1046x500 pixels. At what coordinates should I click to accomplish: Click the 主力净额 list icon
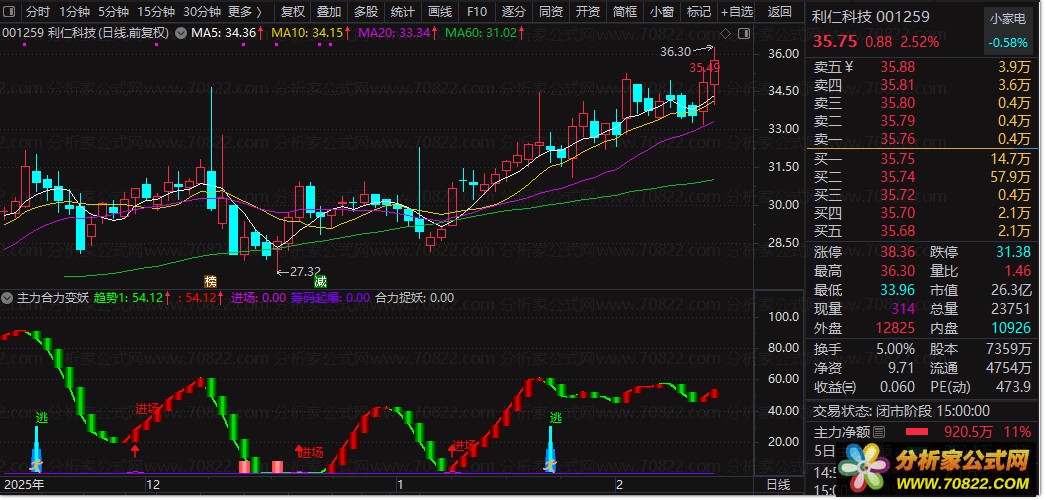[879, 432]
